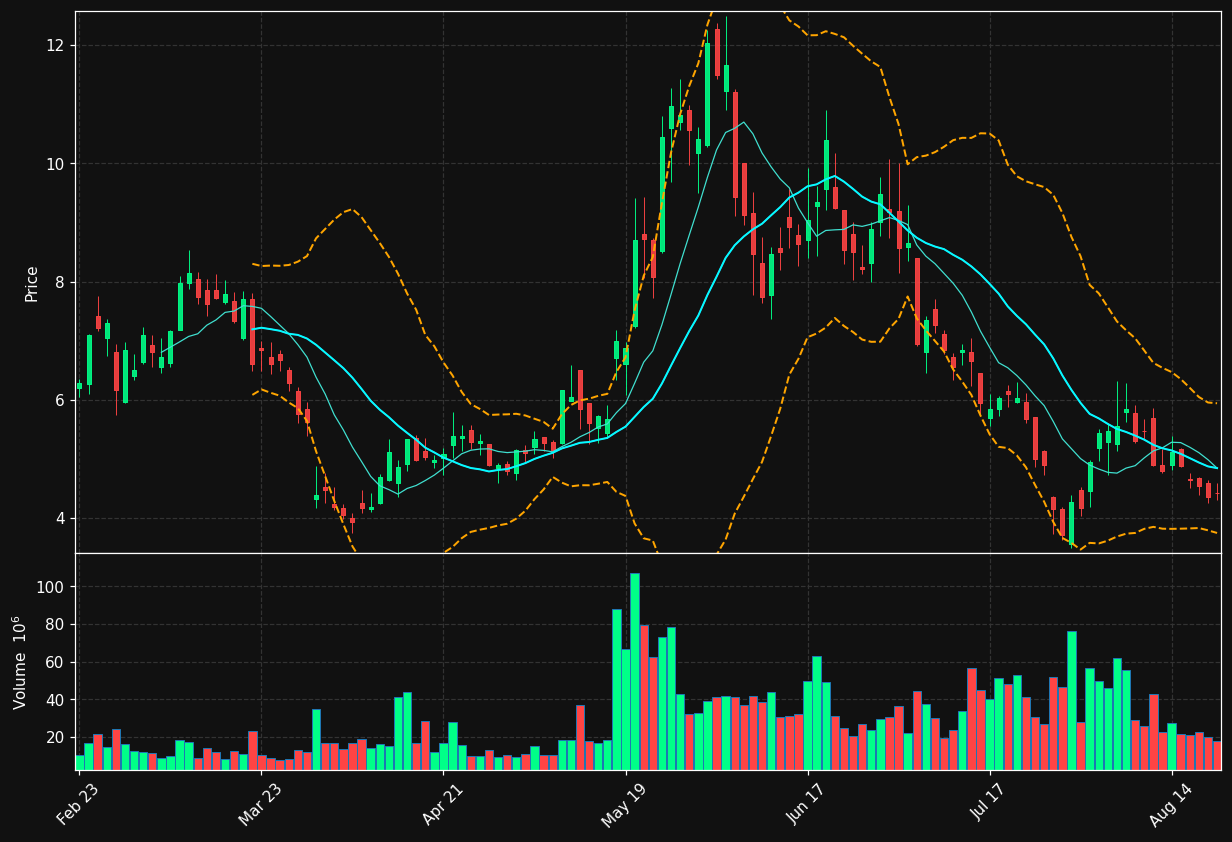Click the Jul 17 date label
This screenshot has width=1232, height=842.
pyautogui.click(x=989, y=803)
